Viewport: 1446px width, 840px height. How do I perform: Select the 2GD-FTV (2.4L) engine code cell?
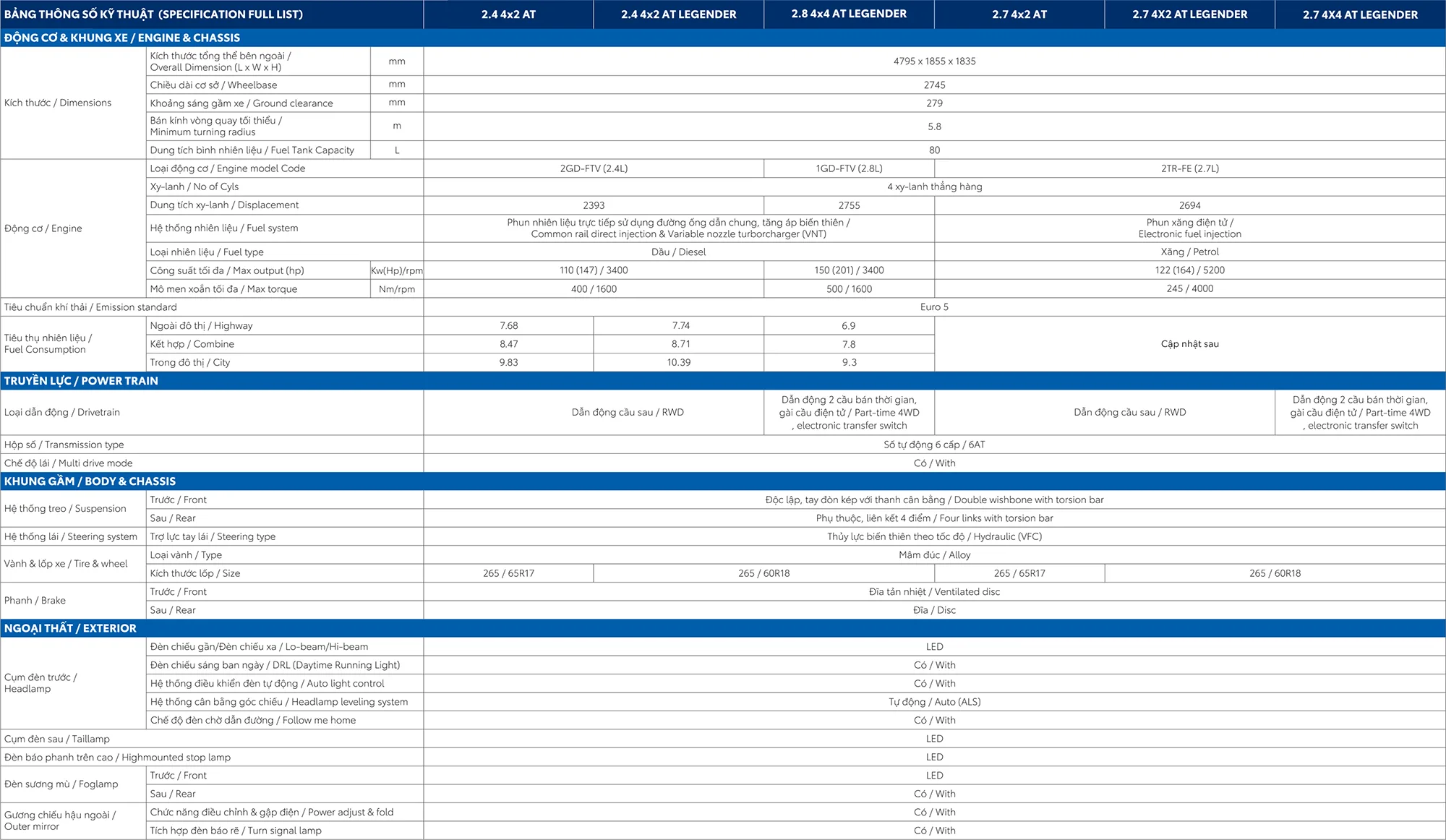point(594,168)
